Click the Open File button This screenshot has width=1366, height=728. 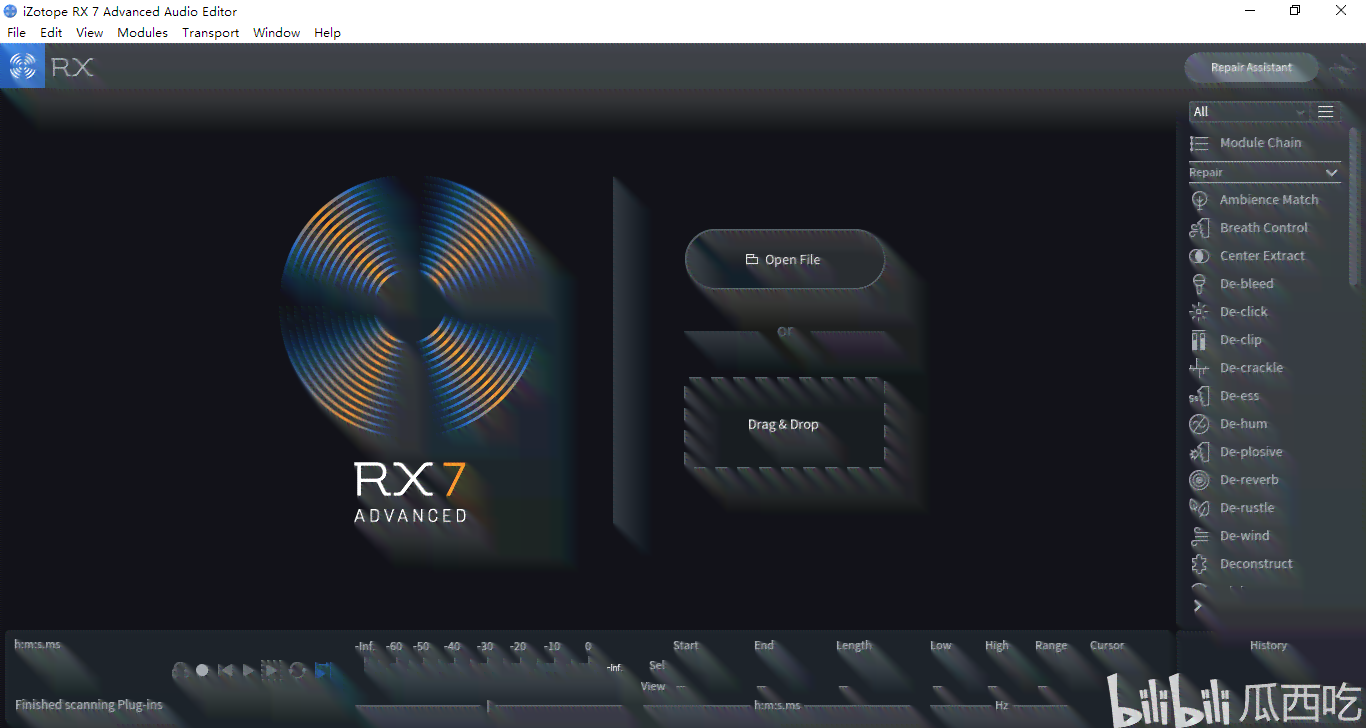coord(785,260)
